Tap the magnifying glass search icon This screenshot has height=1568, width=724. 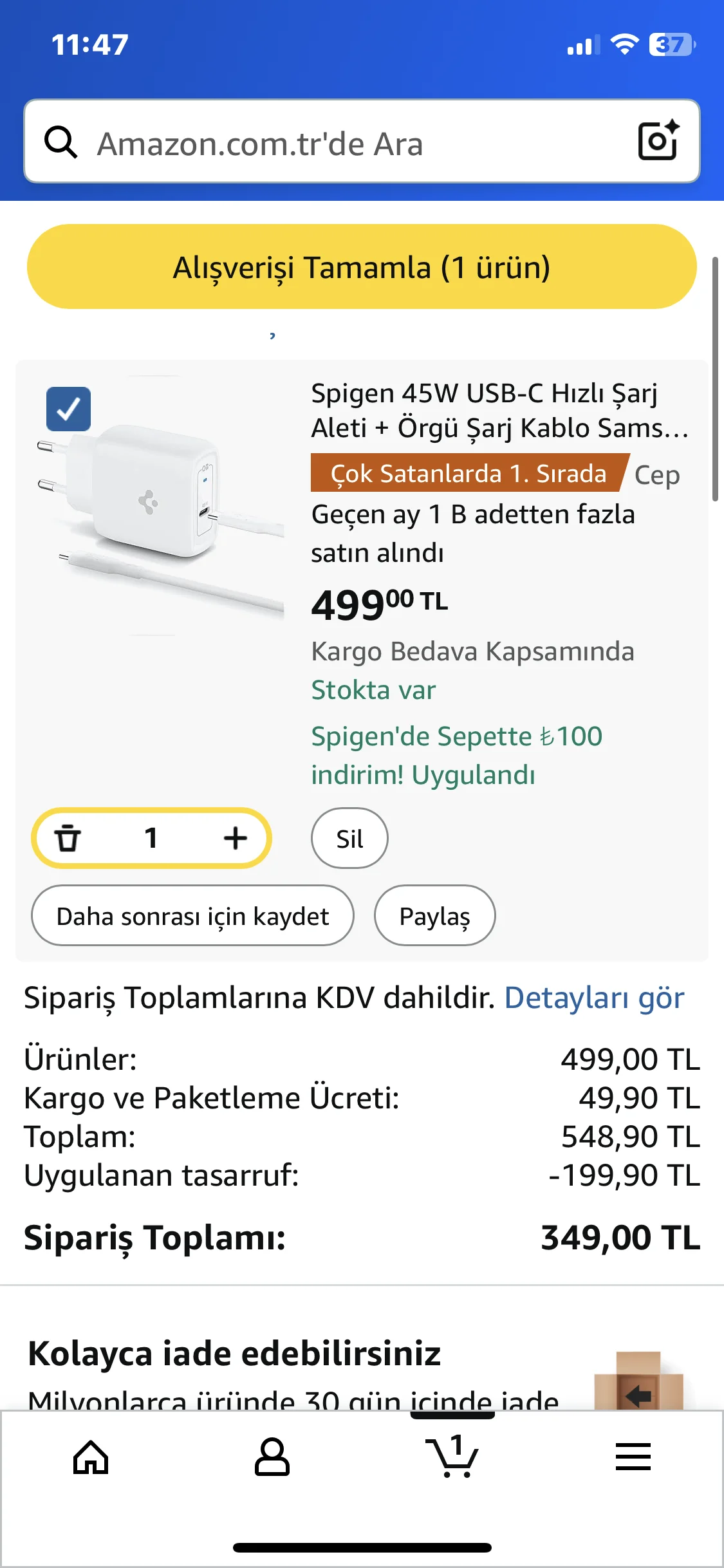click(x=61, y=142)
